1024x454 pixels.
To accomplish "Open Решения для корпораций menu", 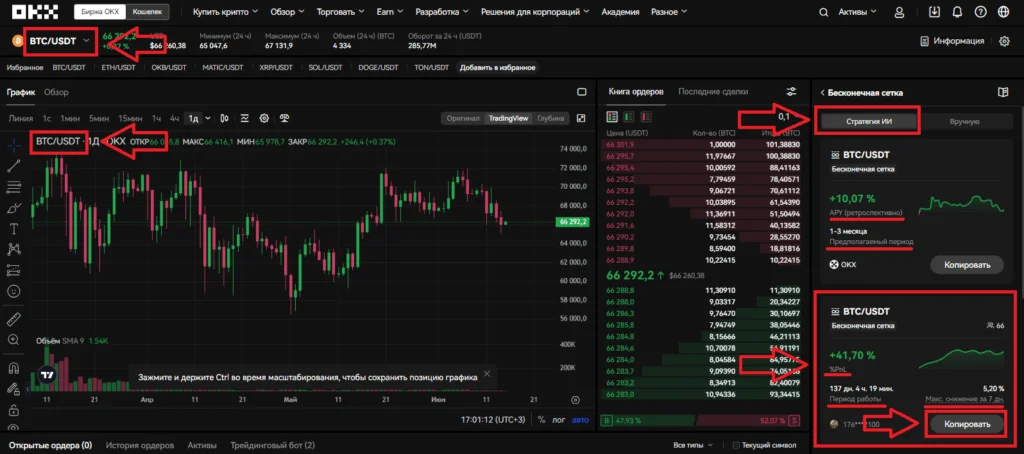I will click(536, 12).
